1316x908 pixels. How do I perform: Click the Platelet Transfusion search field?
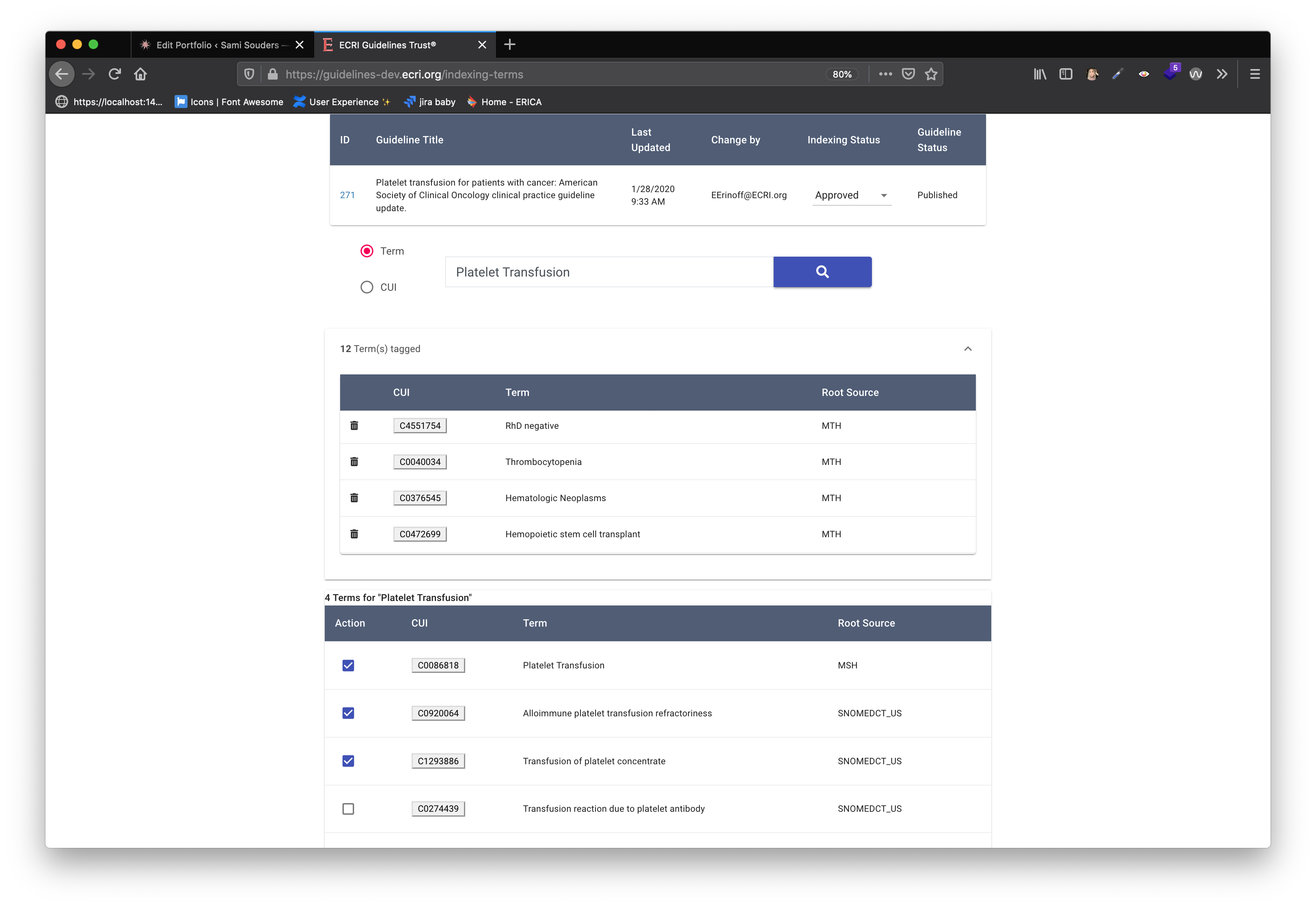pos(608,272)
